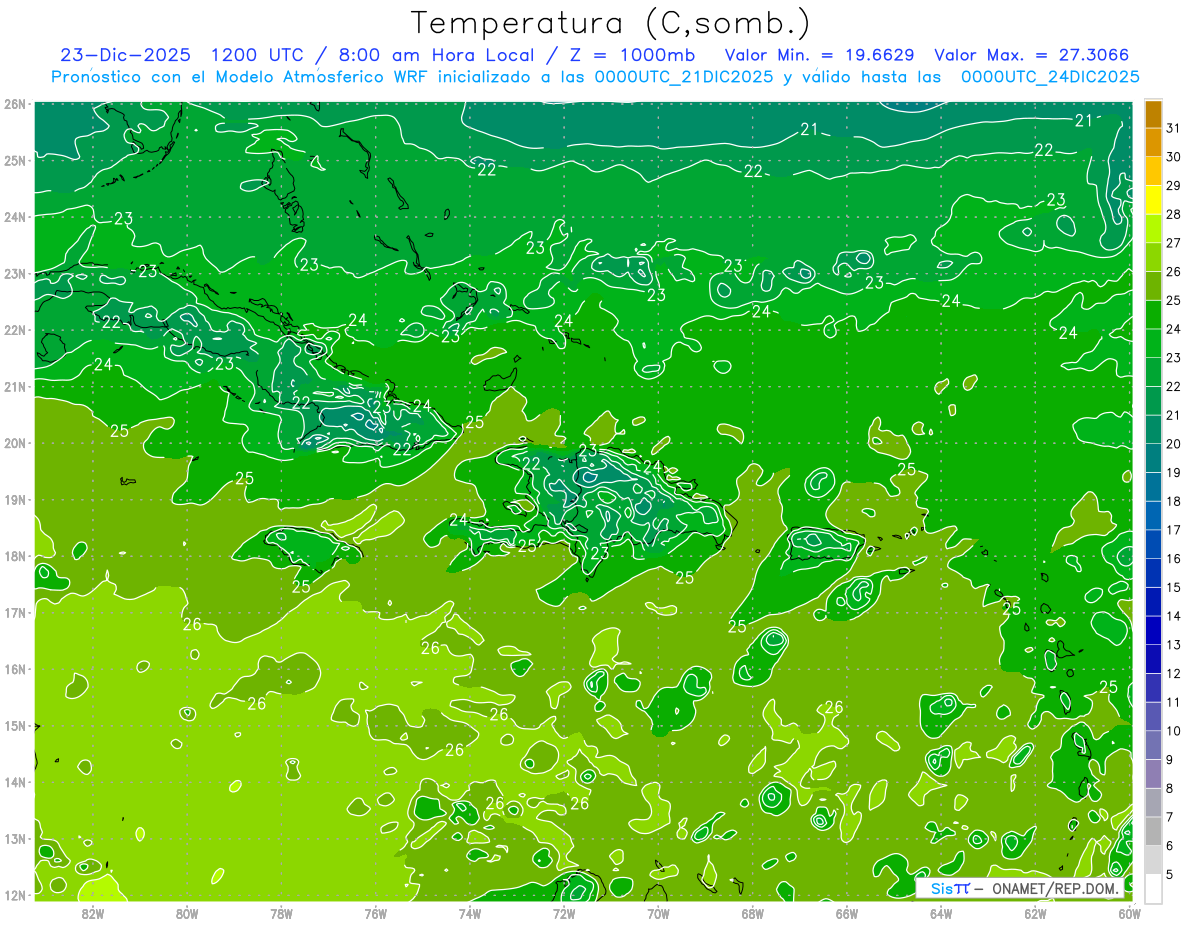Click the "64W" longitude axis label
The width and height of the screenshot is (1200, 927).
(x=941, y=913)
